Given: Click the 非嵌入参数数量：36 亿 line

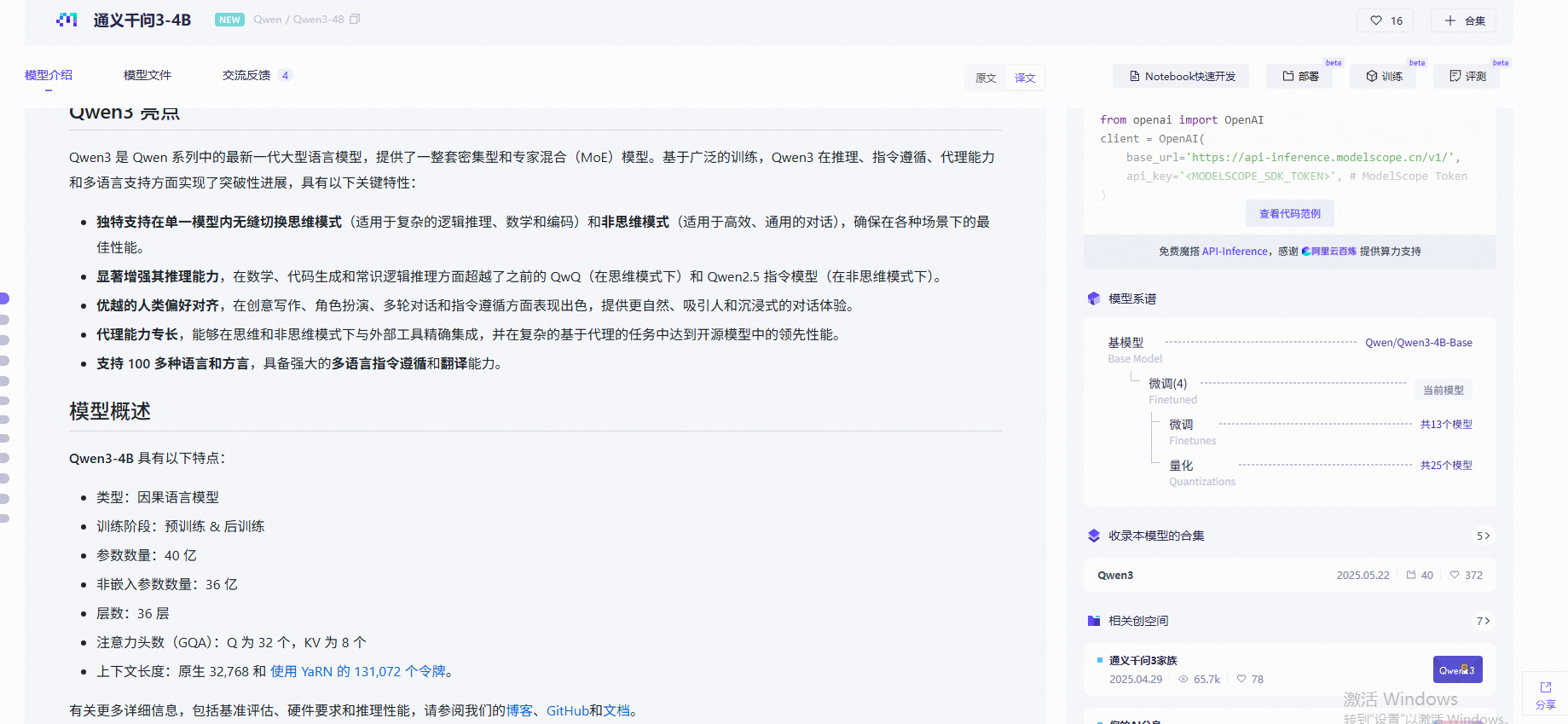Looking at the screenshot, I should pos(167,584).
